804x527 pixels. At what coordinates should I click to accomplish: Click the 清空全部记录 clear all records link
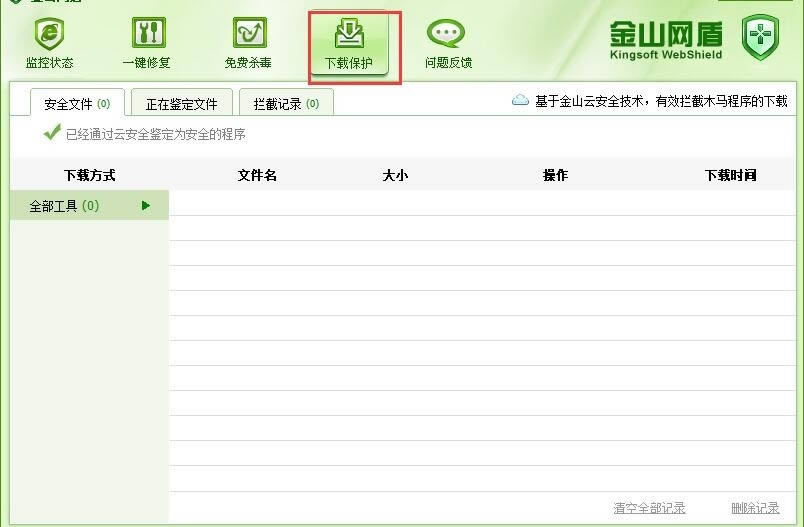point(649,508)
